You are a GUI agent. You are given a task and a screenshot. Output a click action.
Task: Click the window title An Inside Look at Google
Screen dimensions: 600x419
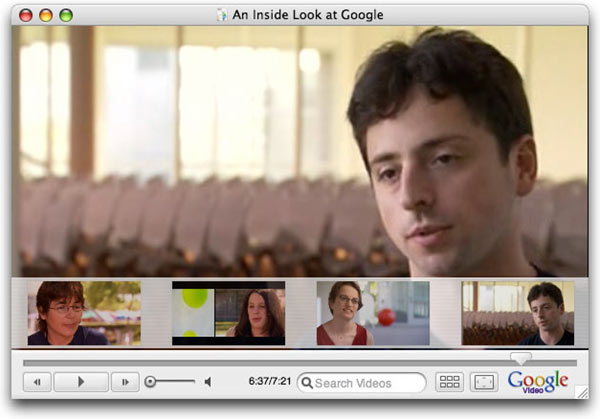coord(308,15)
